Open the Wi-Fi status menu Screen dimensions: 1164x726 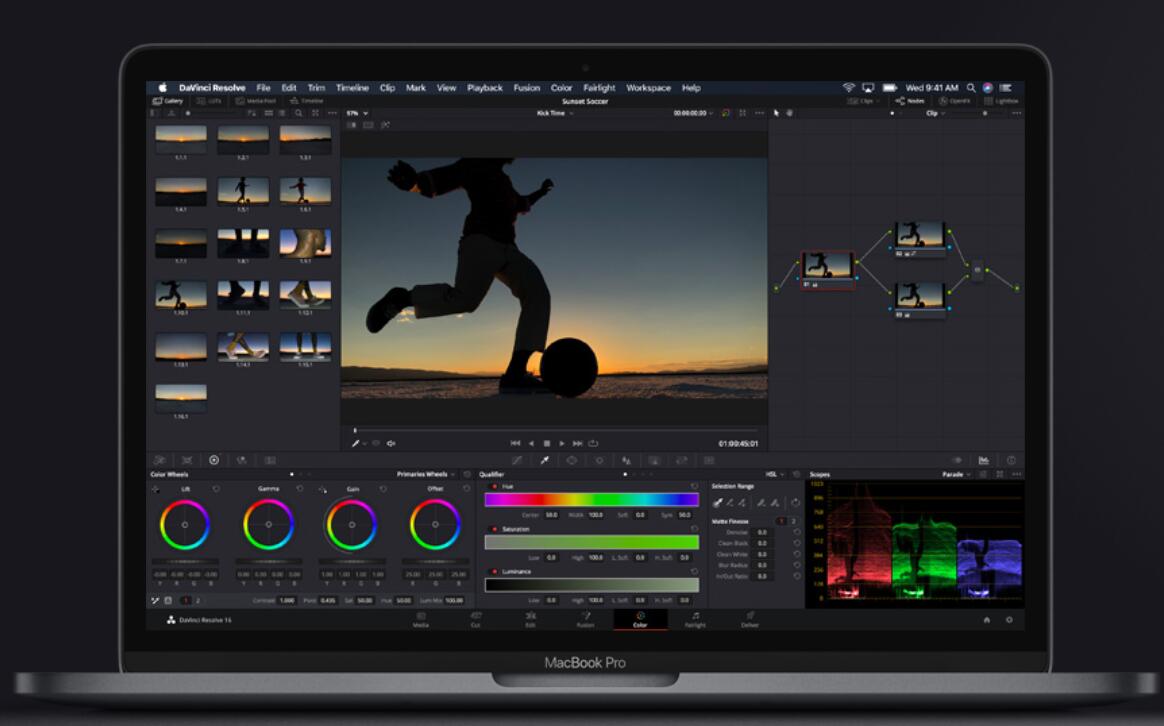coord(849,88)
